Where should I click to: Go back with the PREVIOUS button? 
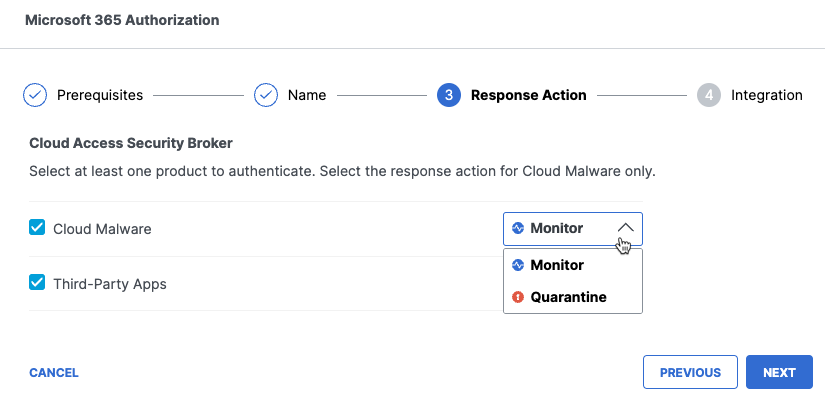[690, 372]
